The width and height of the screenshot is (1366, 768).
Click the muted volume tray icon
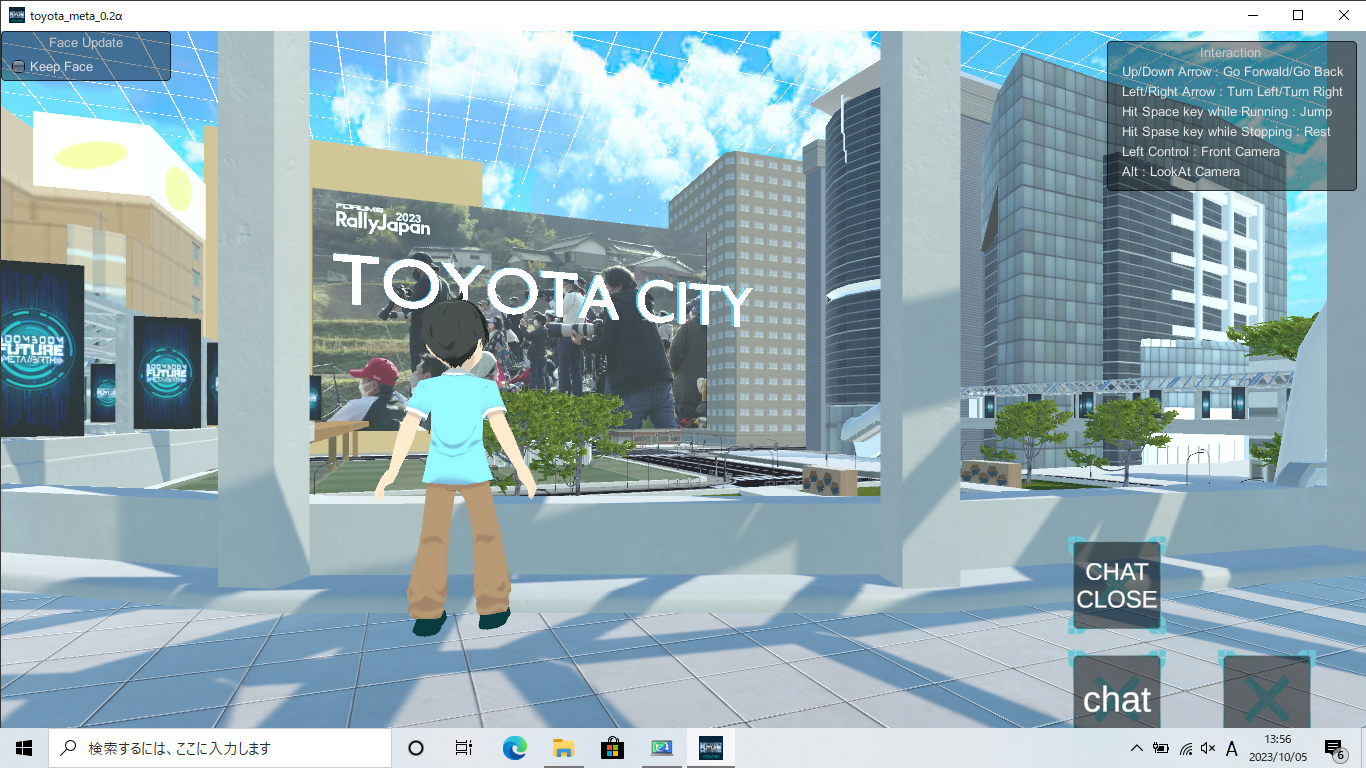click(x=1208, y=748)
